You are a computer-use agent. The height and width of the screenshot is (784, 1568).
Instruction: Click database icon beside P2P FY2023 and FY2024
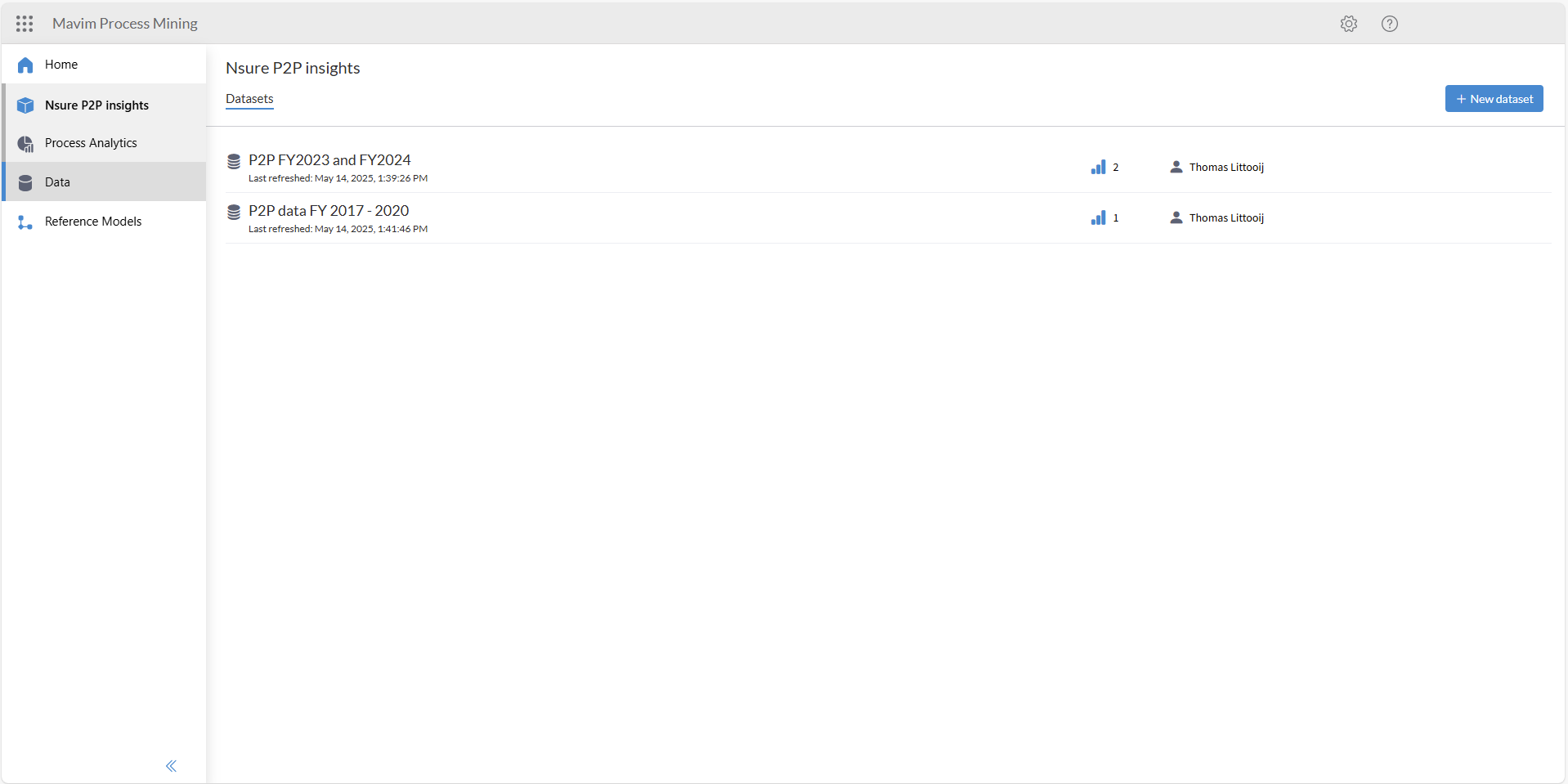234,161
